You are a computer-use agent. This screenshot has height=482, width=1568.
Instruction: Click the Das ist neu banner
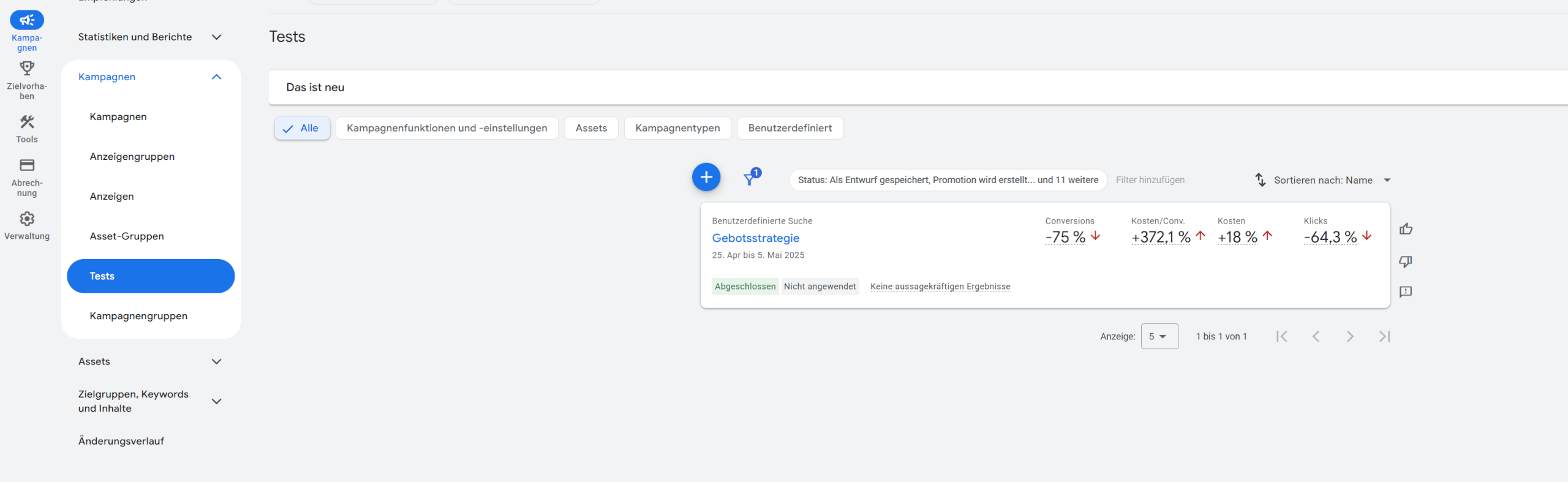tap(918, 87)
